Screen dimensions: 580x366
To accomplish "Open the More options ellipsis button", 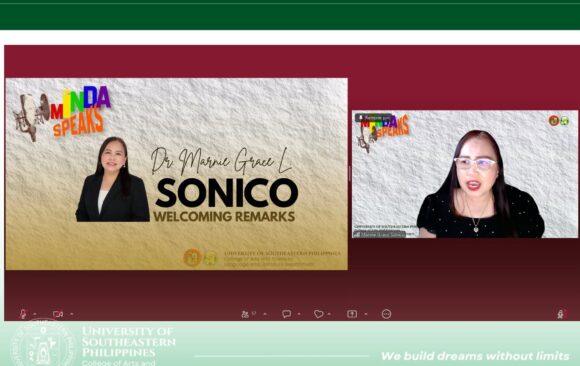I will tap(386, 314).
